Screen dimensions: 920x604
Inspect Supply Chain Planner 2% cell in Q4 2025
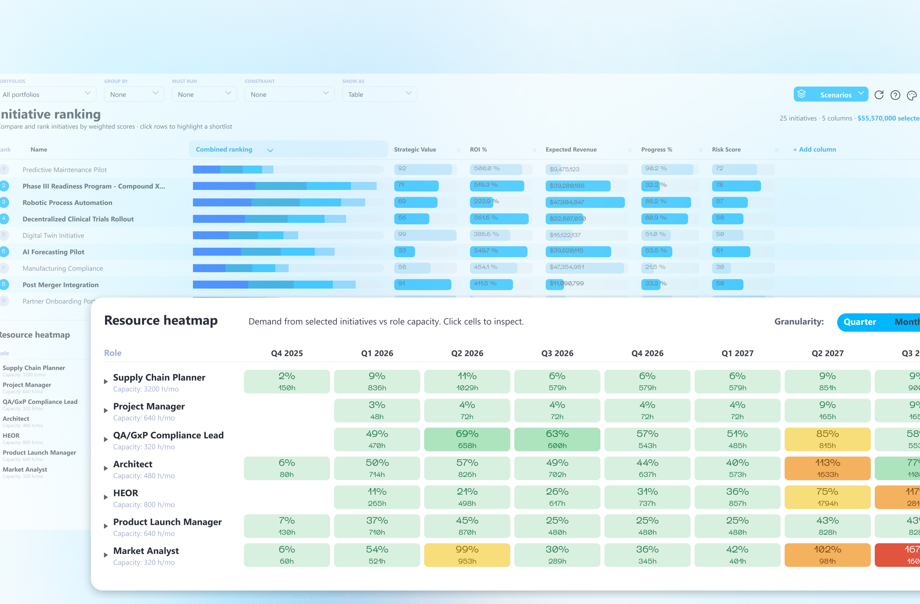pos(287,382)
